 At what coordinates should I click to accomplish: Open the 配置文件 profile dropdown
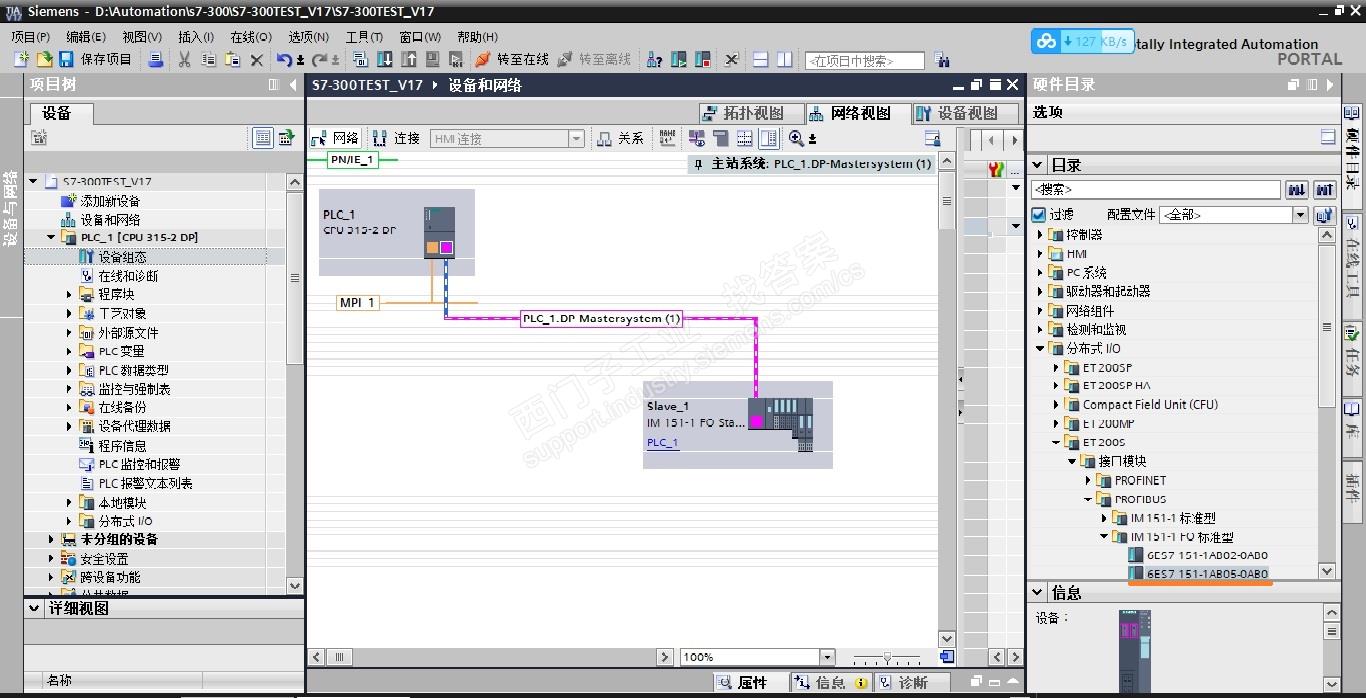coord(1300,215)
